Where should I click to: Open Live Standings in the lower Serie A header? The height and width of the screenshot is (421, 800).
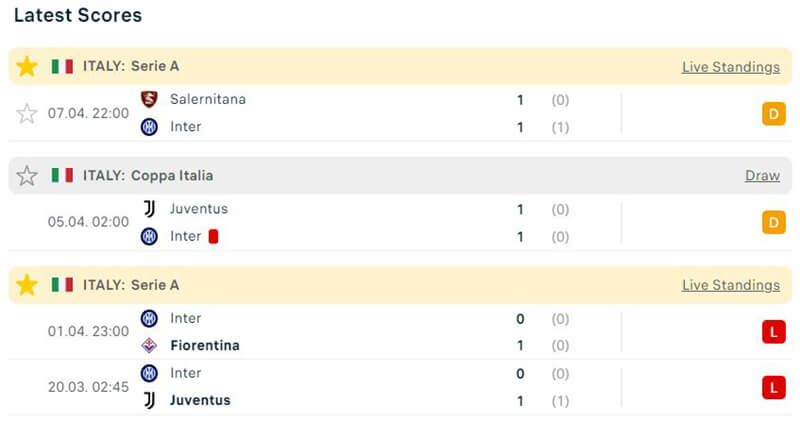(730, 285)
